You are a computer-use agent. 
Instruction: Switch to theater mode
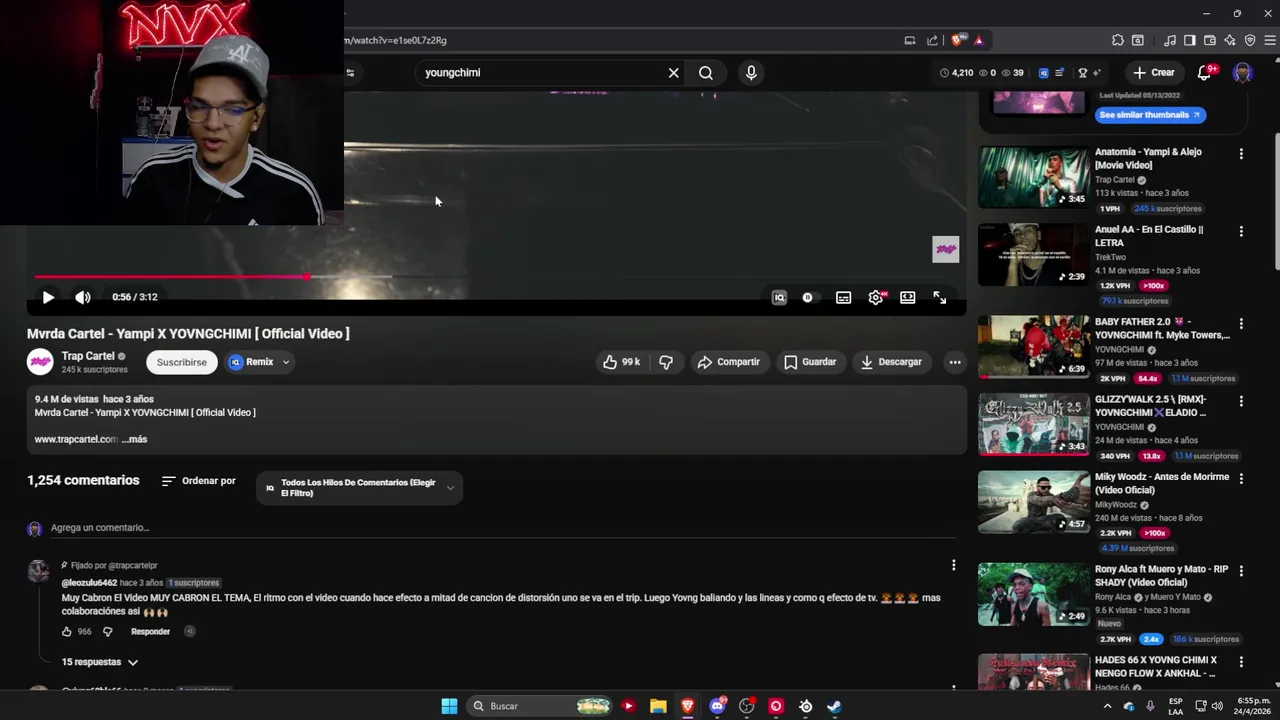point(908,297)
